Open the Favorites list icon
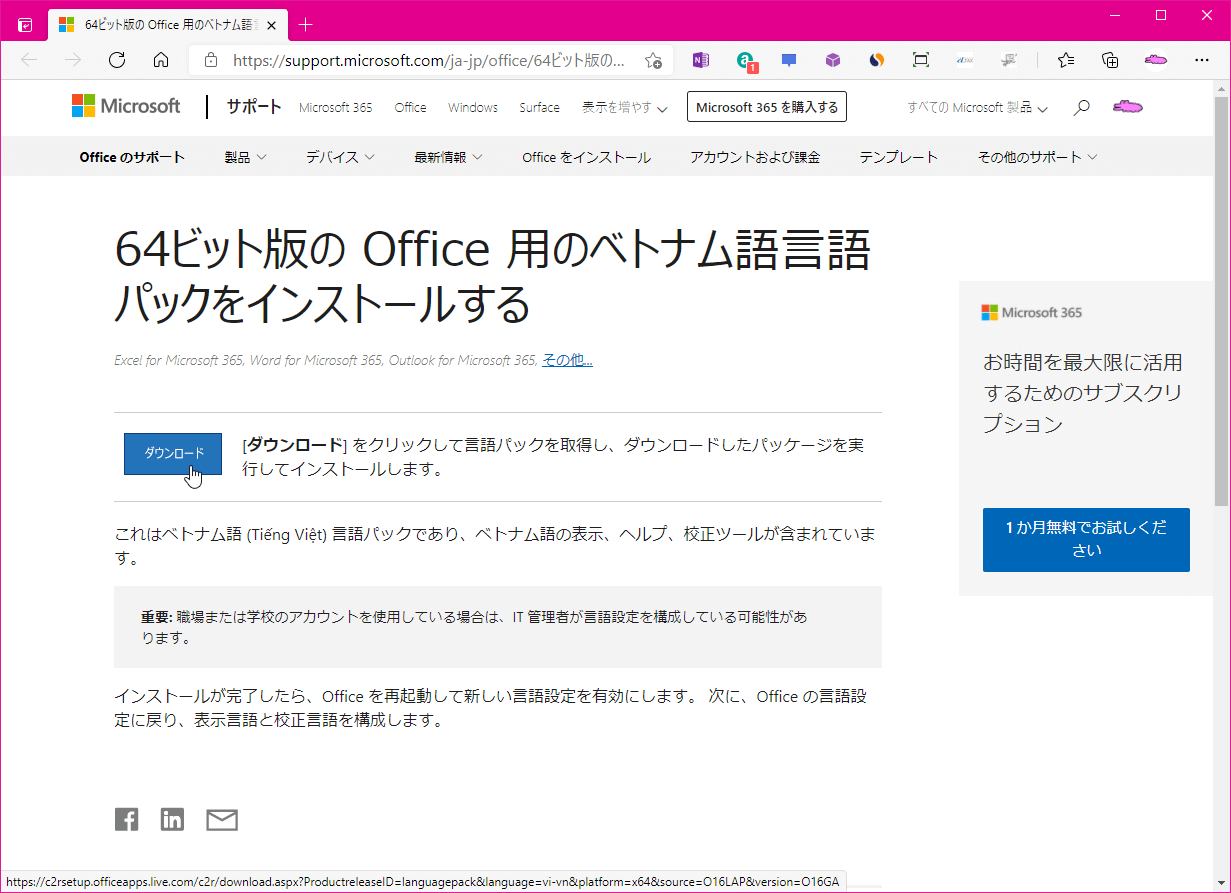 pos(1066,60)
